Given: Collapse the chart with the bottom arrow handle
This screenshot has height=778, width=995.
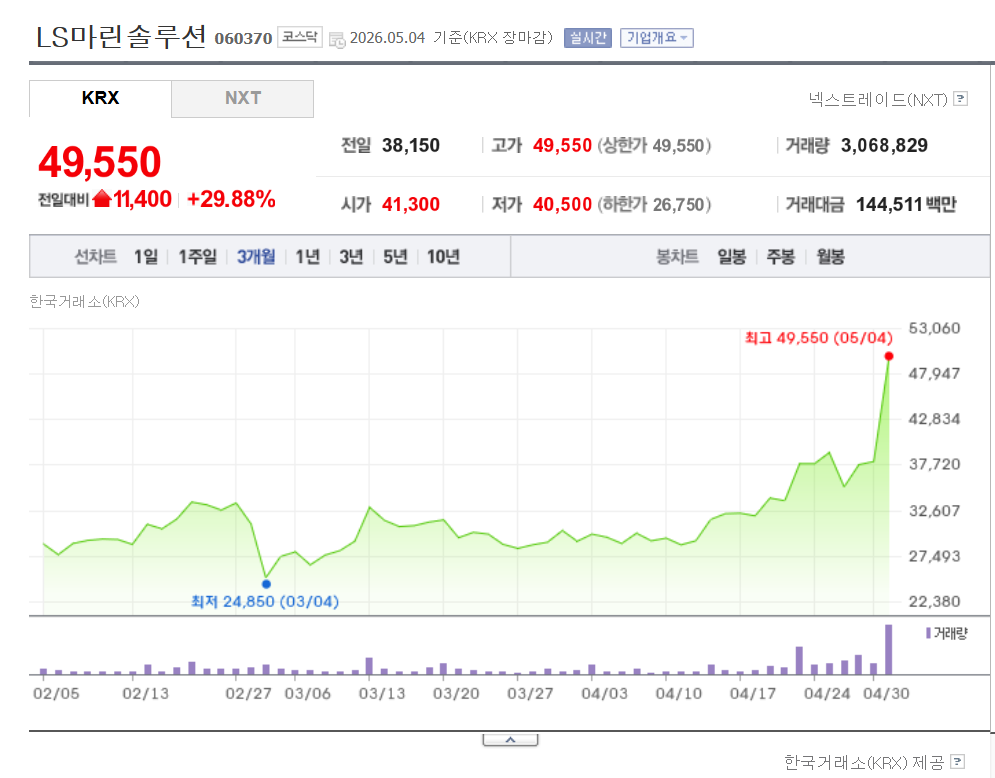Looking at the screenshot, I should [510, 740].
